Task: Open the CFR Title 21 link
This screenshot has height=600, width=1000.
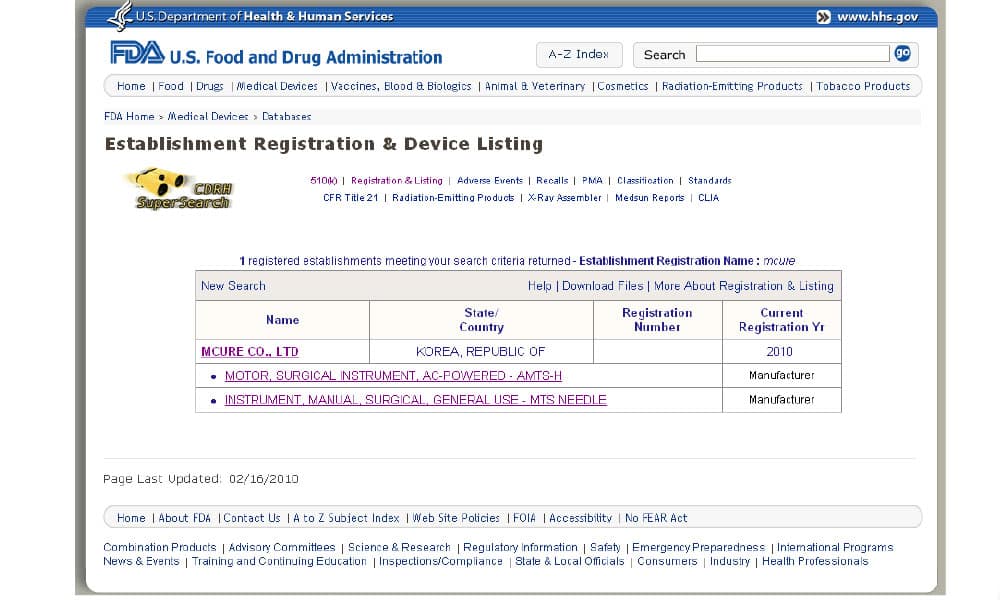Action: coord(351,198)
